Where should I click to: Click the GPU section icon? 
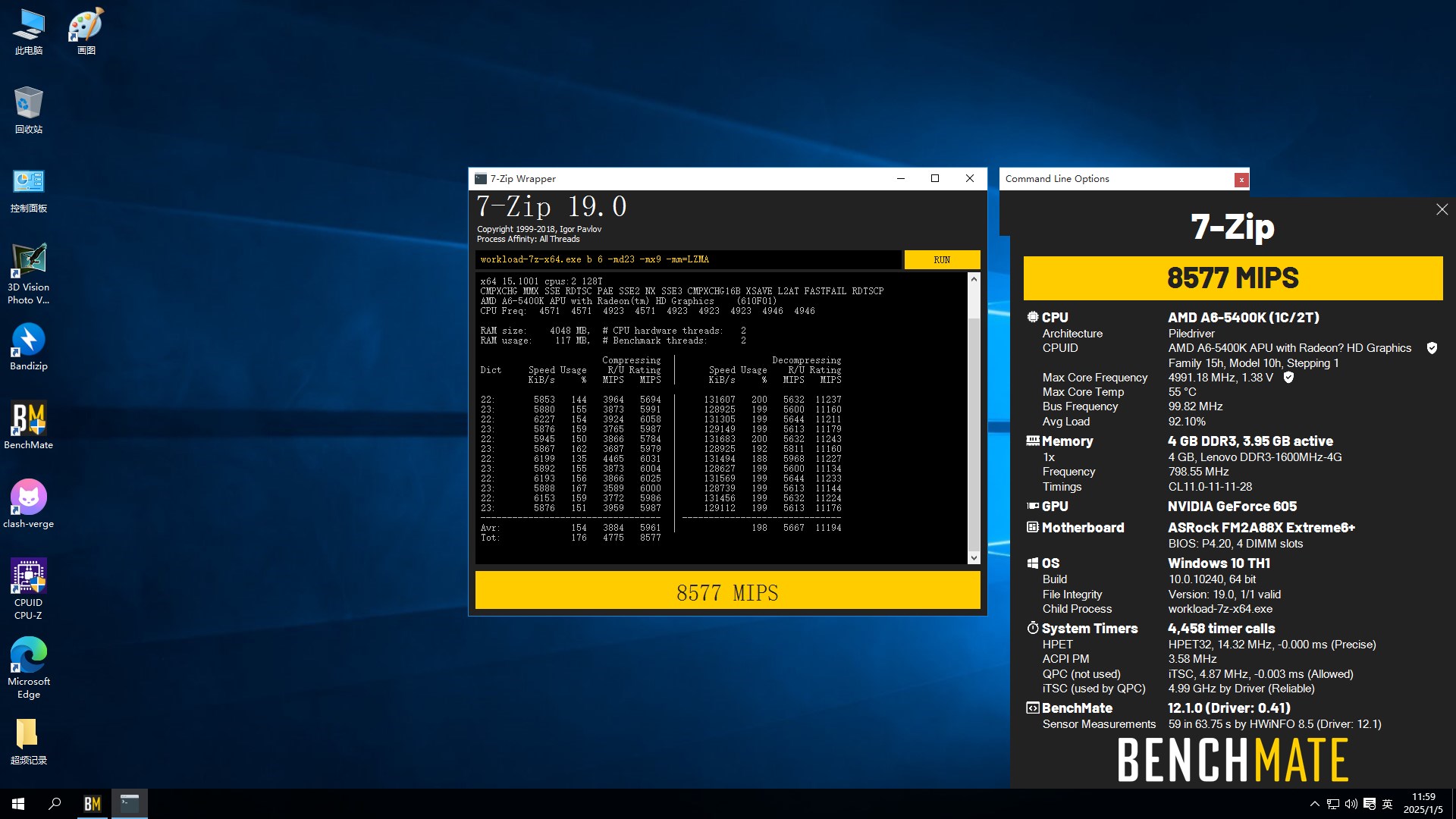(x=1033, y=506)
